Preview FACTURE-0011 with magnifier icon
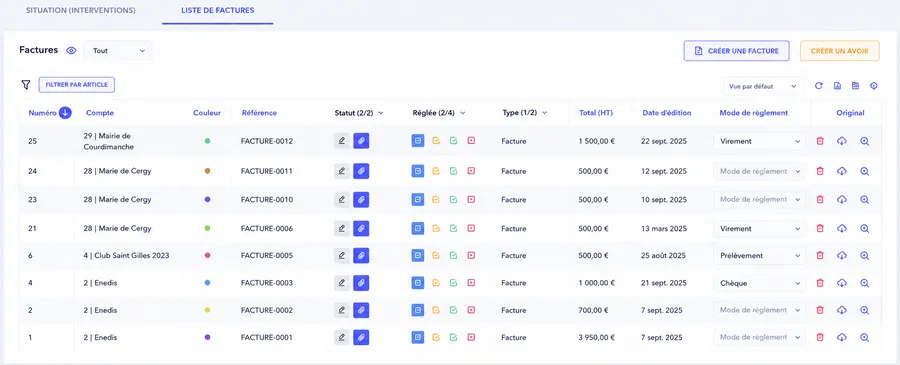 [864, 171]
